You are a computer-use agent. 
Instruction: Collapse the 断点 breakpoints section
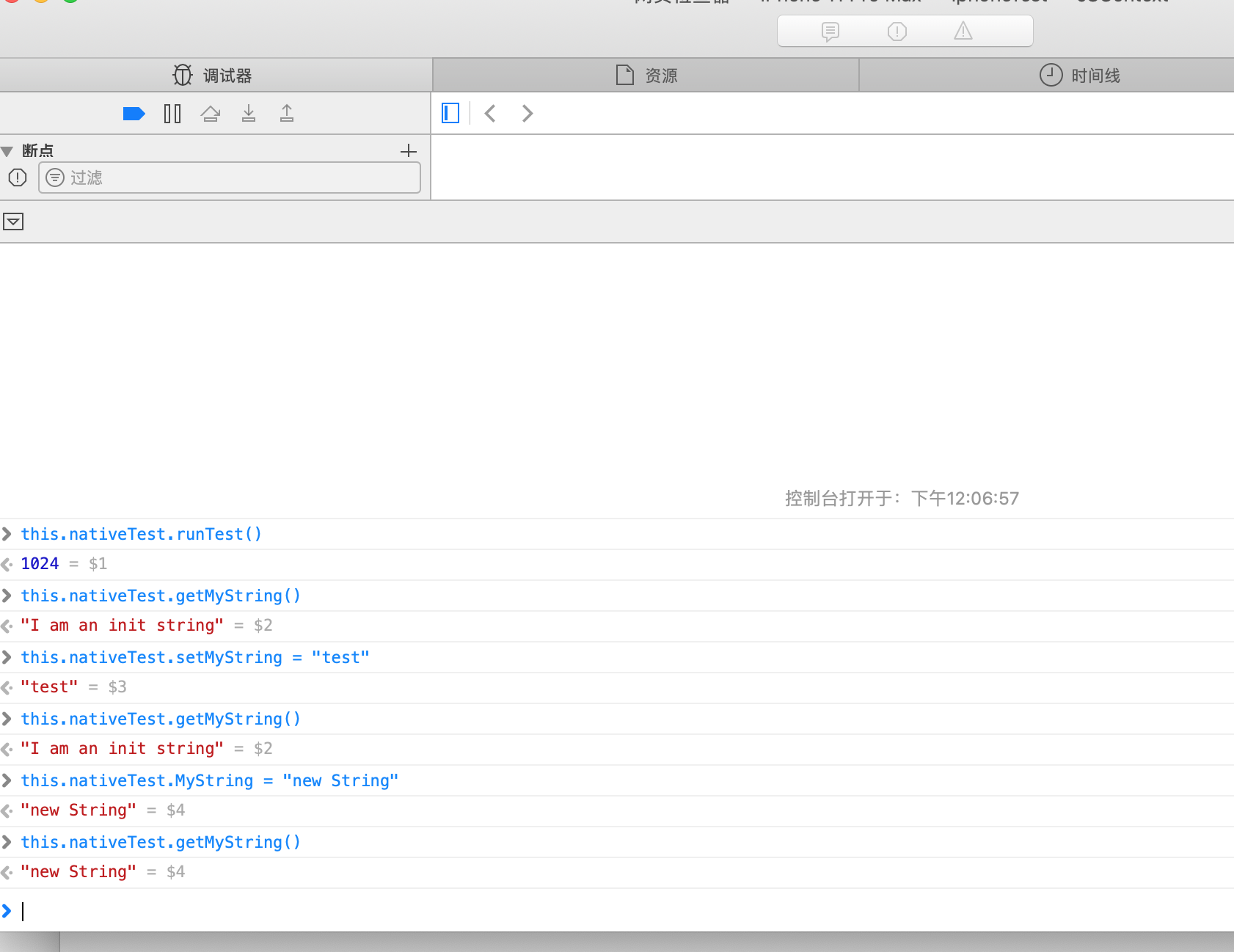[7, 151]
